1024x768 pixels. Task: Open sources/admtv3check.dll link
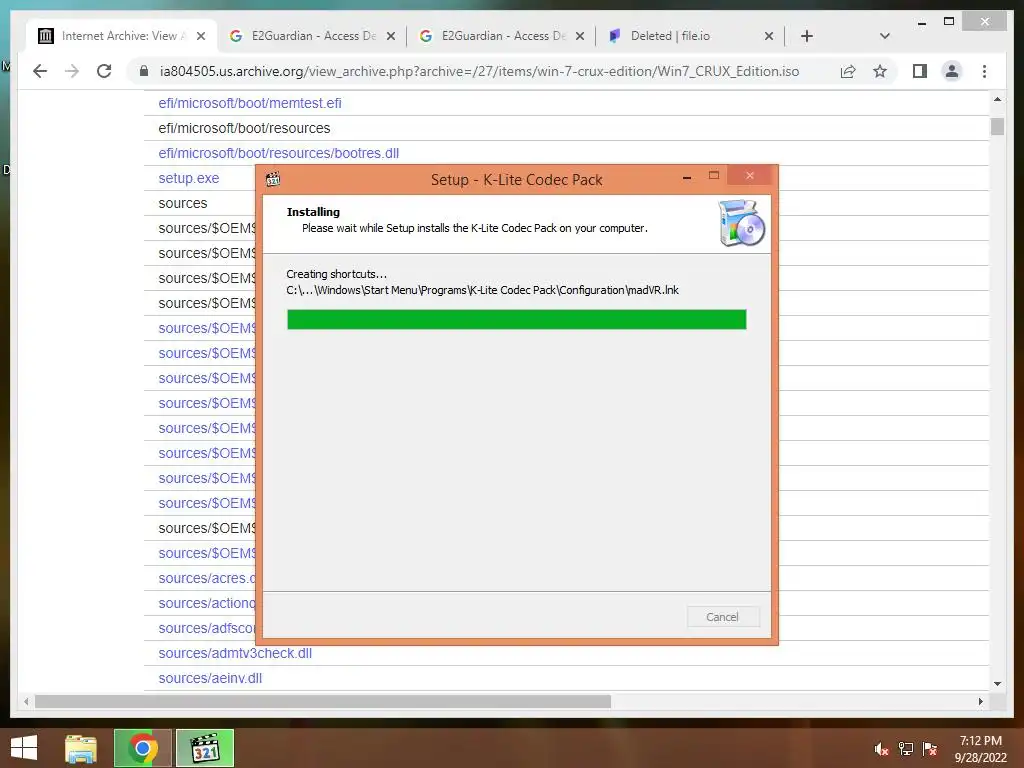pyautogui.click(x=235, y=653)
